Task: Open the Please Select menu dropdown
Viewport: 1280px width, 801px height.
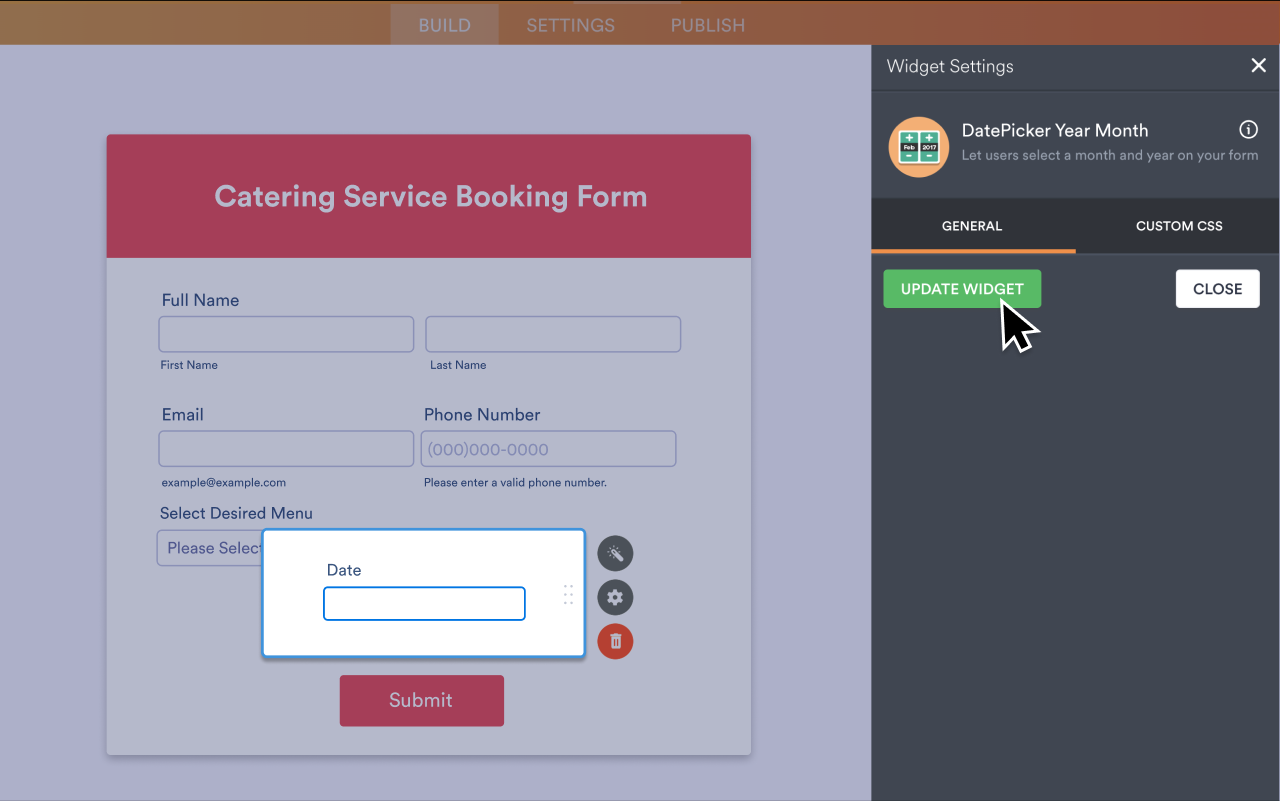Action: tap(211, 547)
